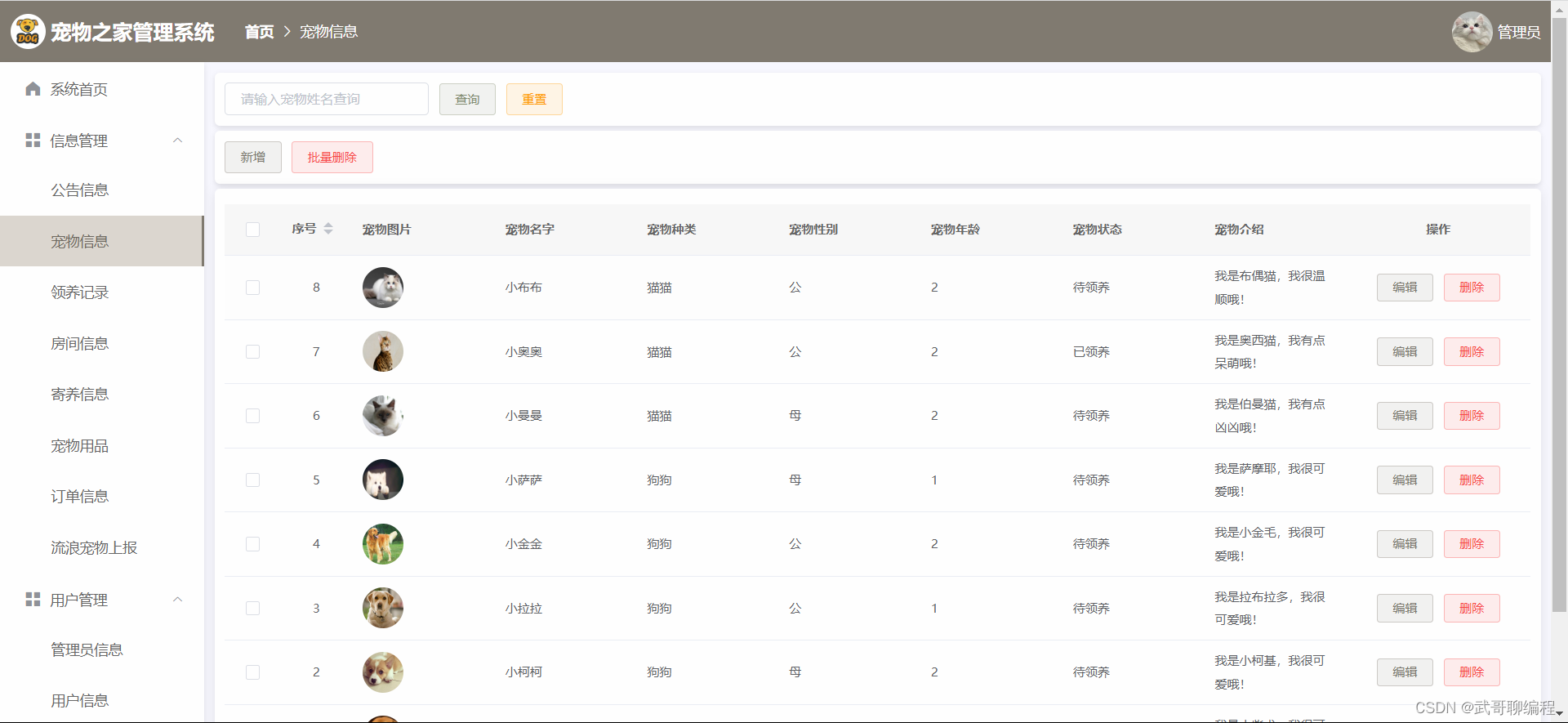Click the grid icon beside 用户管理

click(33, 600)
